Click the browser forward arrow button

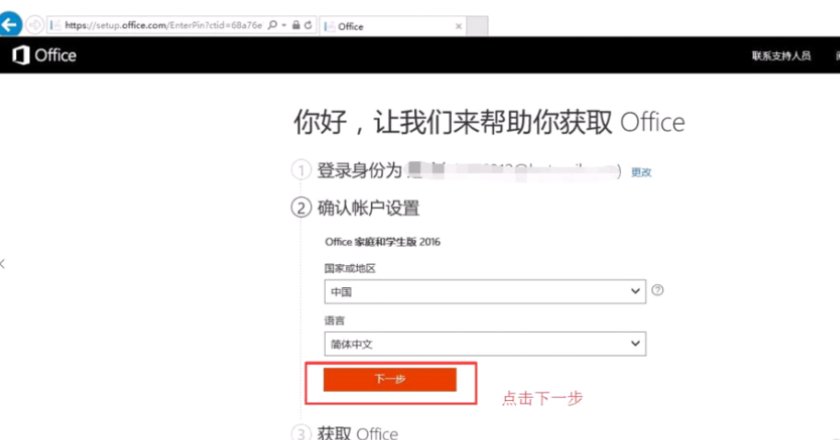35,25
